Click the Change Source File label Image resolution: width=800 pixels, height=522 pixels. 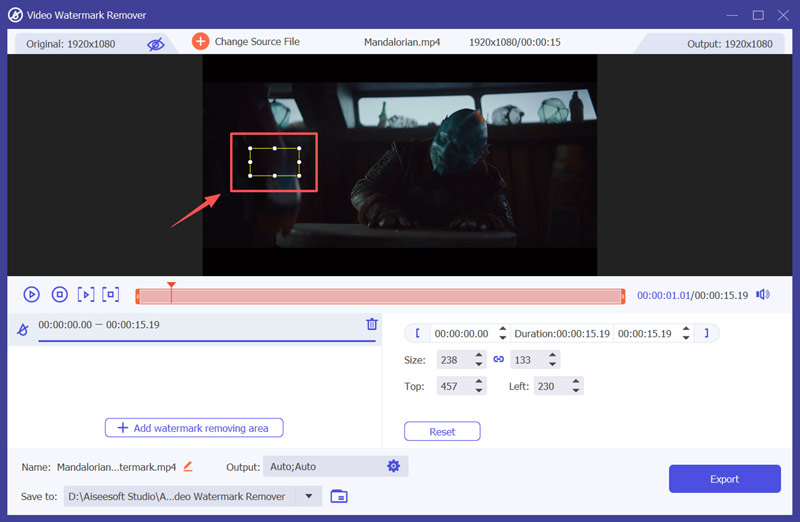257,42
